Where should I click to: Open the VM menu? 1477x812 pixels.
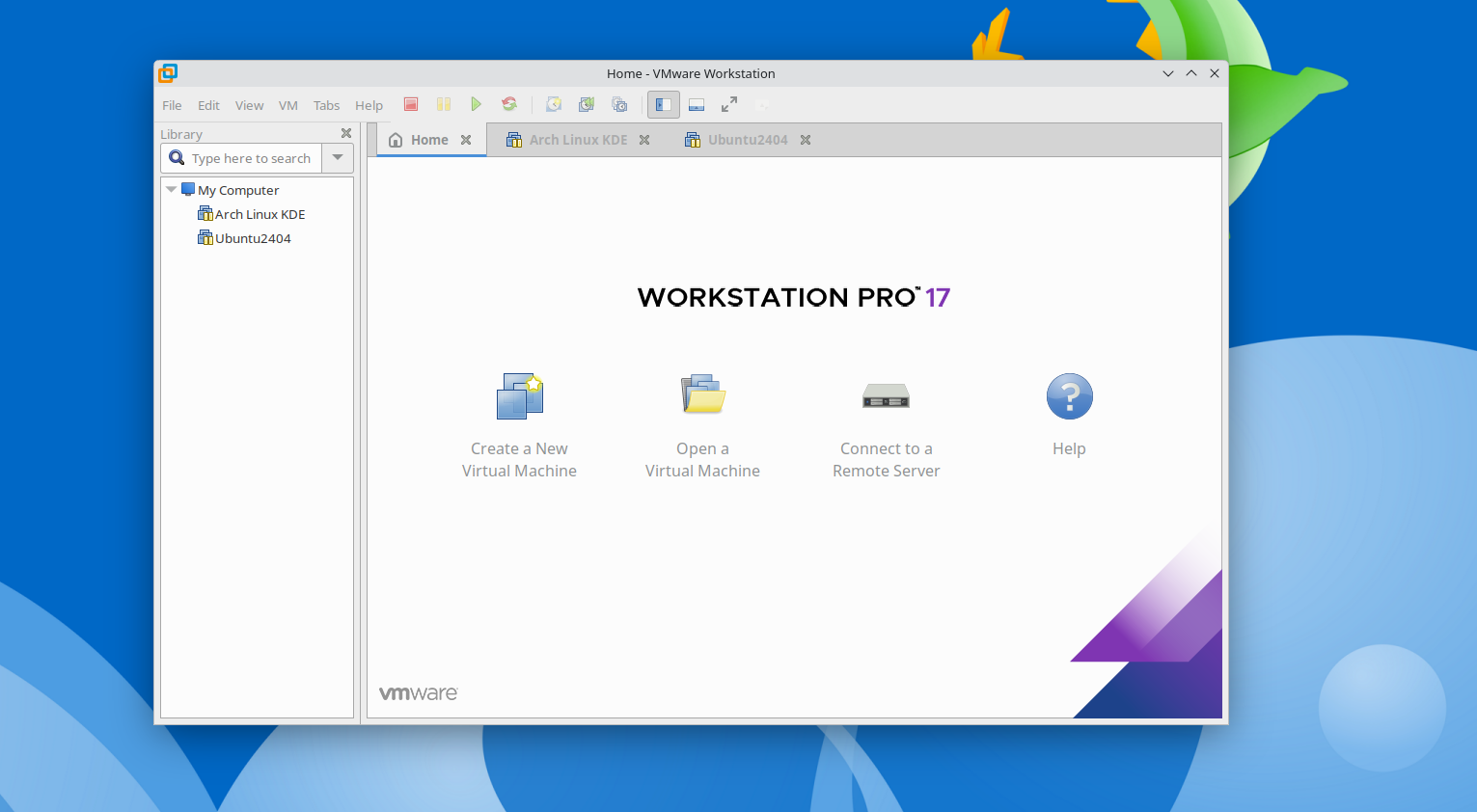pyautogui.click(x=288, y=105)
